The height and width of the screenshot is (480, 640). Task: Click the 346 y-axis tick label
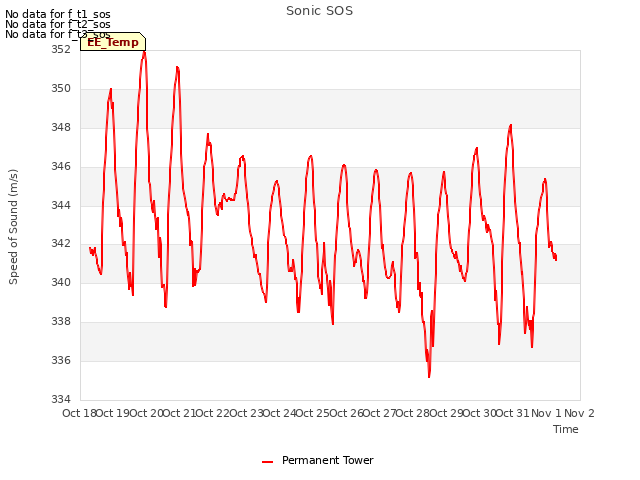(x=61, y=166)
